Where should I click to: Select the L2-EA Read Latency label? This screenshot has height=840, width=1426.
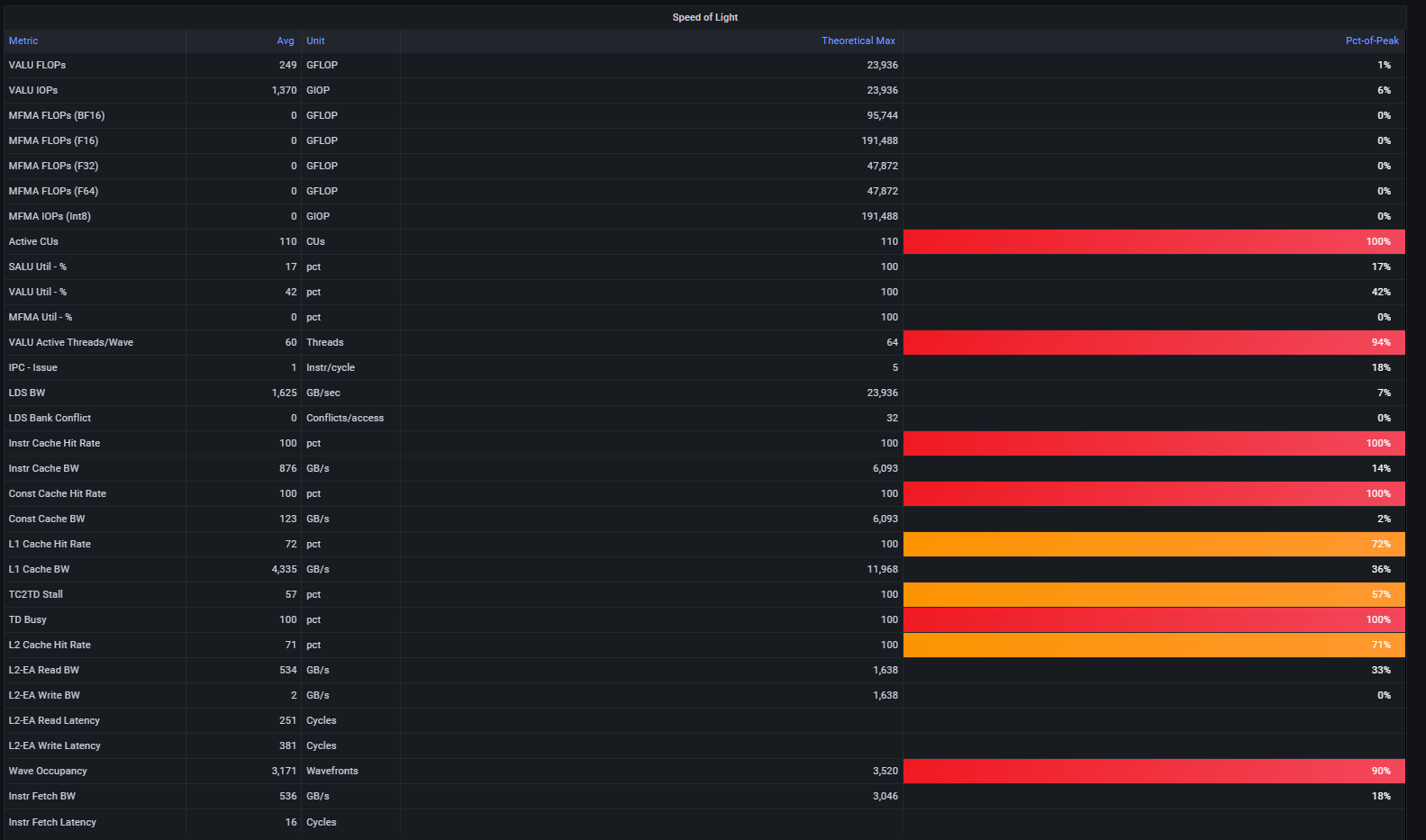(54, 720)
